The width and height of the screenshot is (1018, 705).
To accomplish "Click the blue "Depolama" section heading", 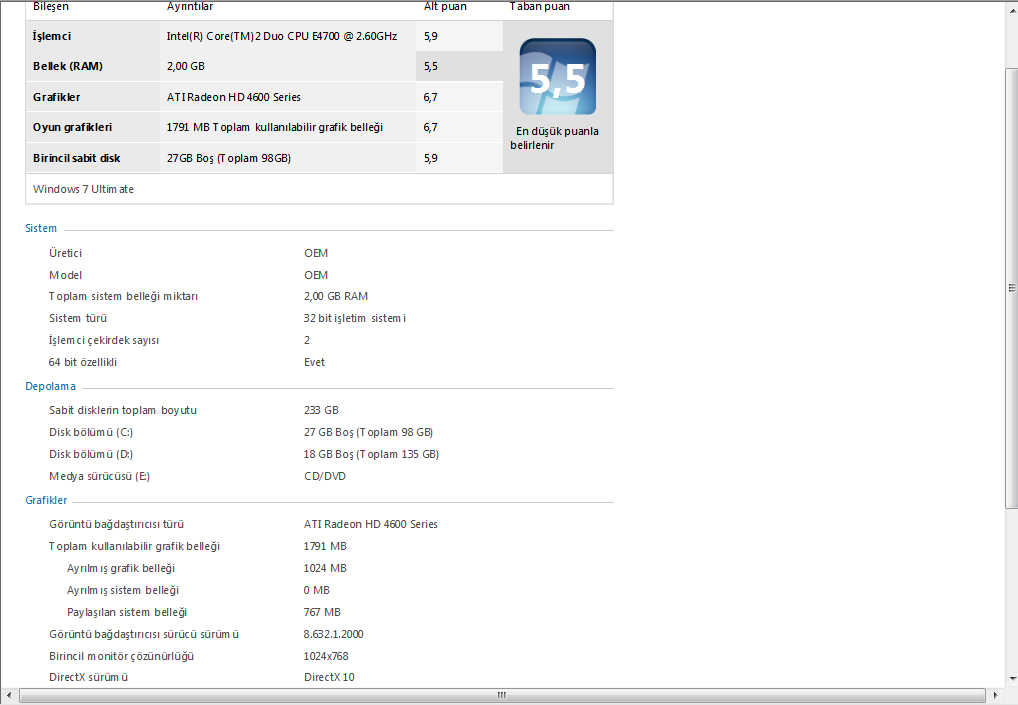I will point(50,386).
